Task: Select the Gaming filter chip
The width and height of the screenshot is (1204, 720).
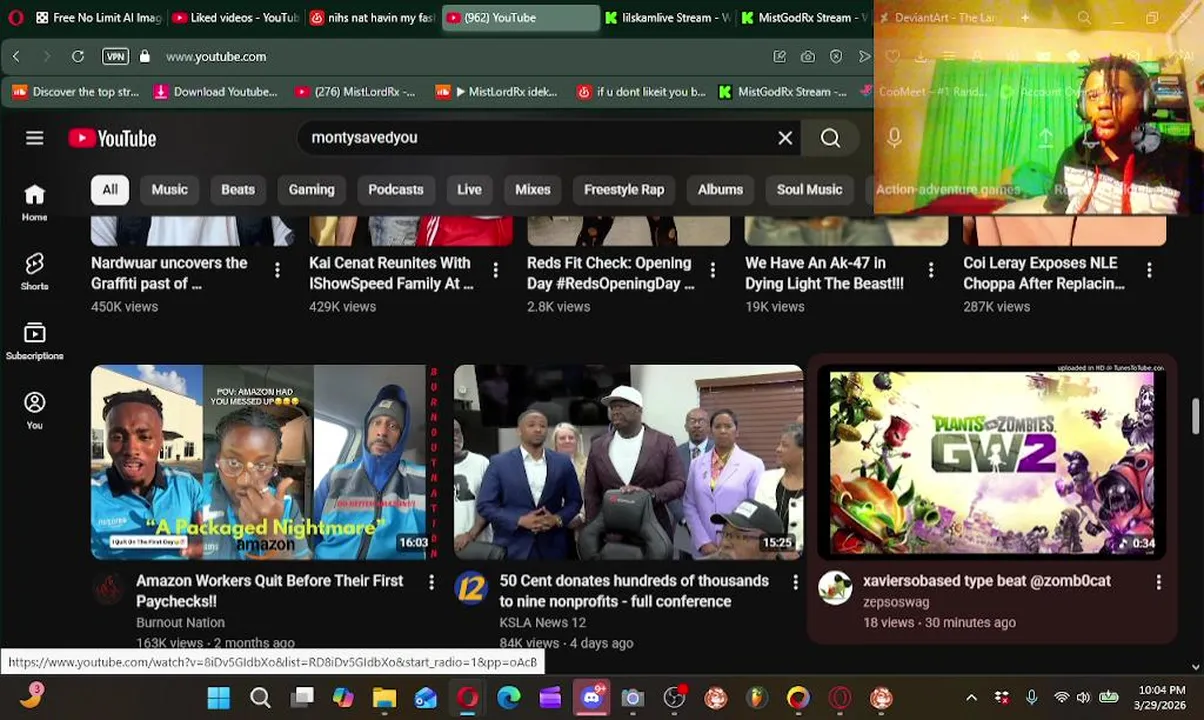Action: [312, 189]
